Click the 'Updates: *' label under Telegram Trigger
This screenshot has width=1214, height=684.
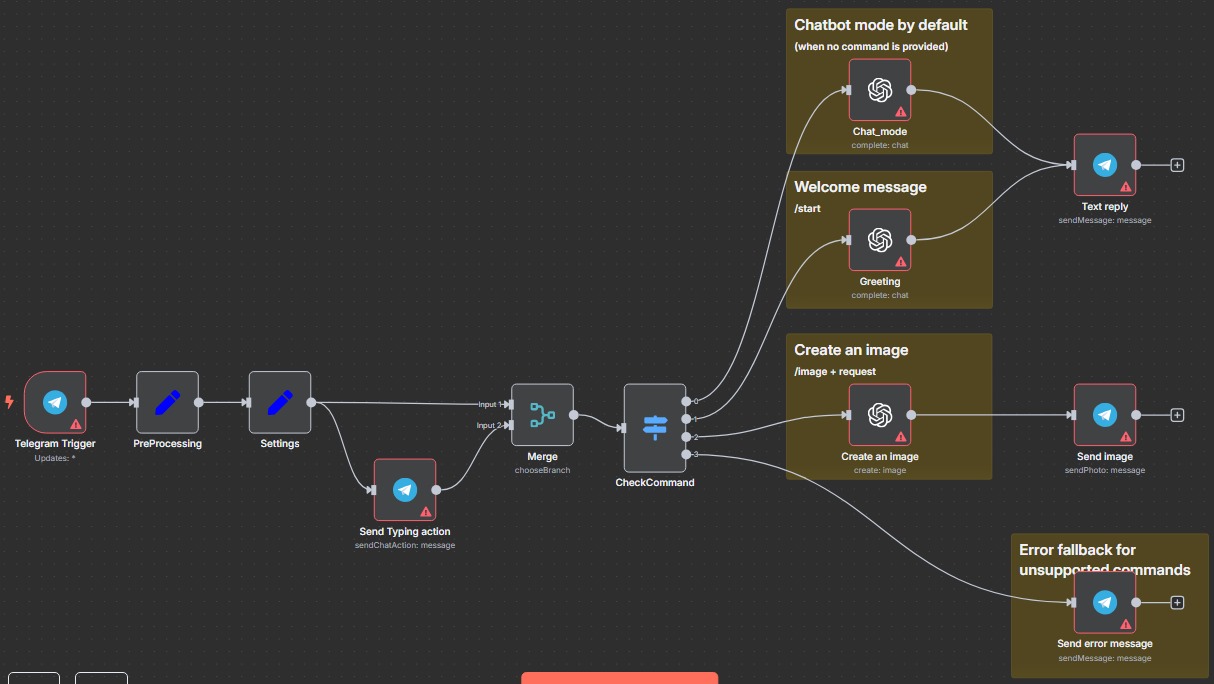click(55, 458)
